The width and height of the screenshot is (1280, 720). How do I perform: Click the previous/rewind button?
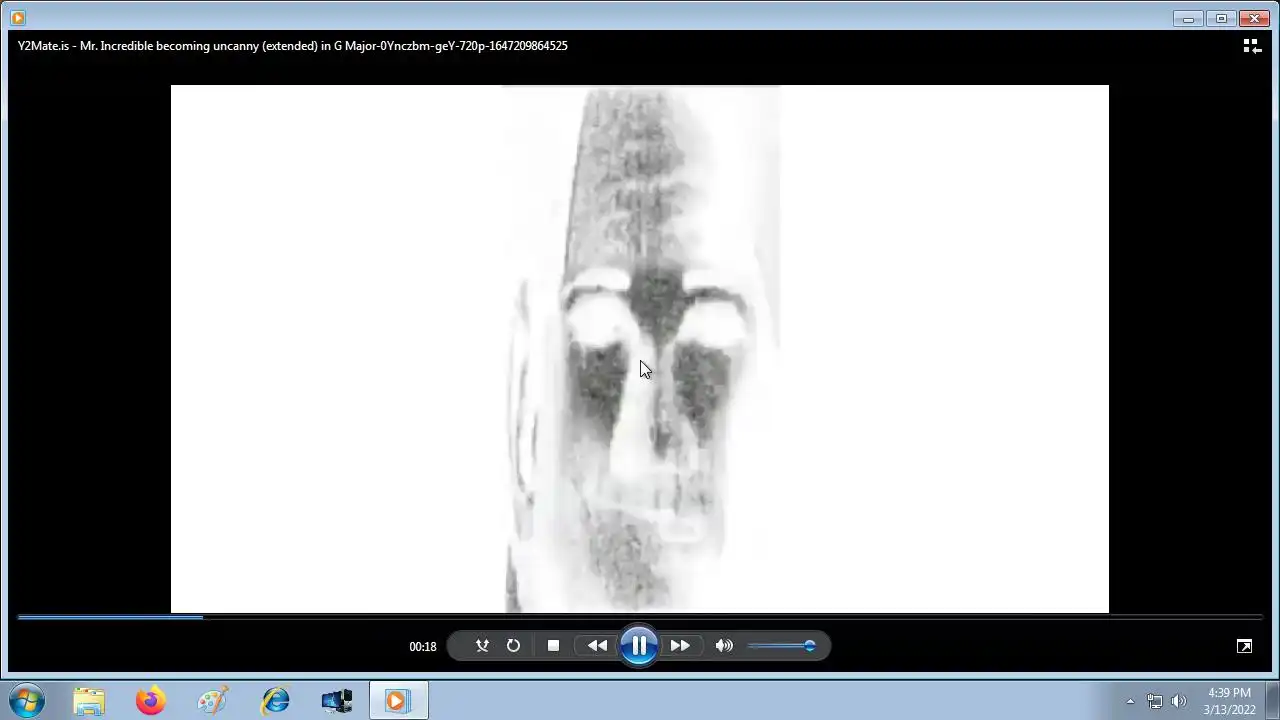pyautogui.click(x=597, y=646)
